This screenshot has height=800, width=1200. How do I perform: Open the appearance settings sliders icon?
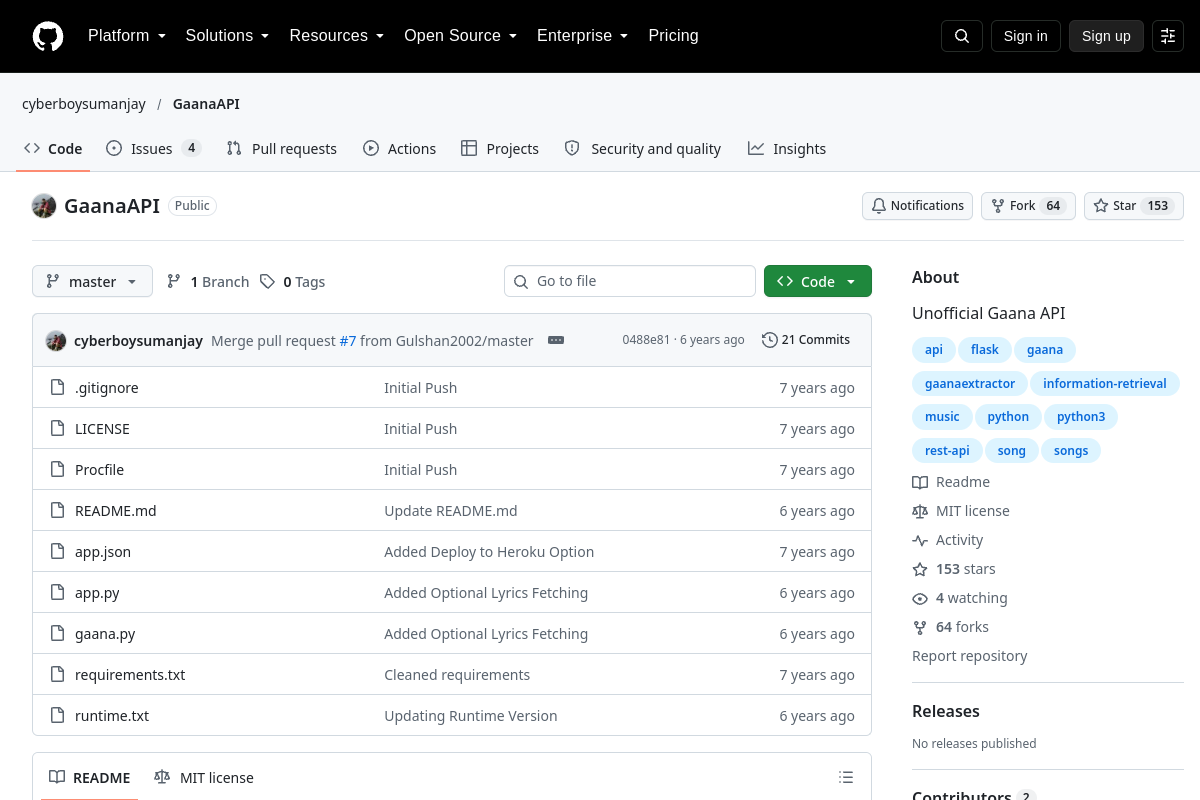(1168, 36)
